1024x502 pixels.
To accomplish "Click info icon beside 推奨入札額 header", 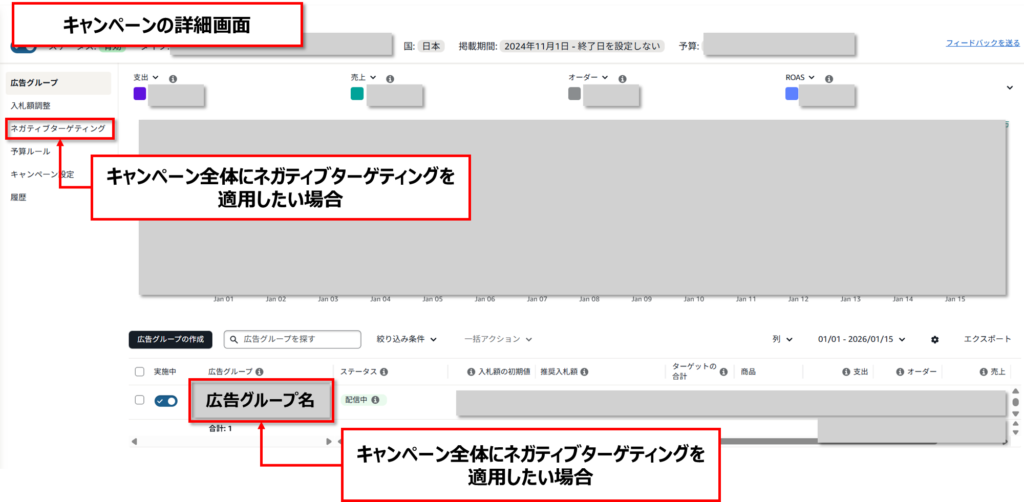I will pos(584,371).
